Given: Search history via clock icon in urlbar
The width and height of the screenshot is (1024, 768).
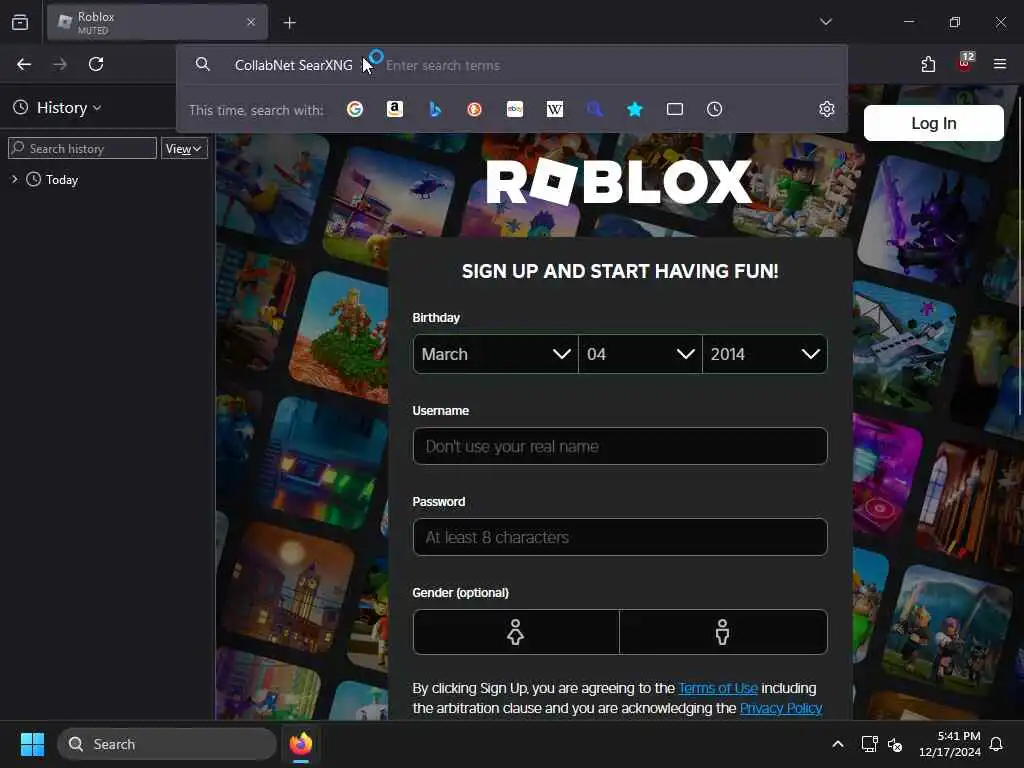Looking at the screenshot, I should (x=714, y=109).
